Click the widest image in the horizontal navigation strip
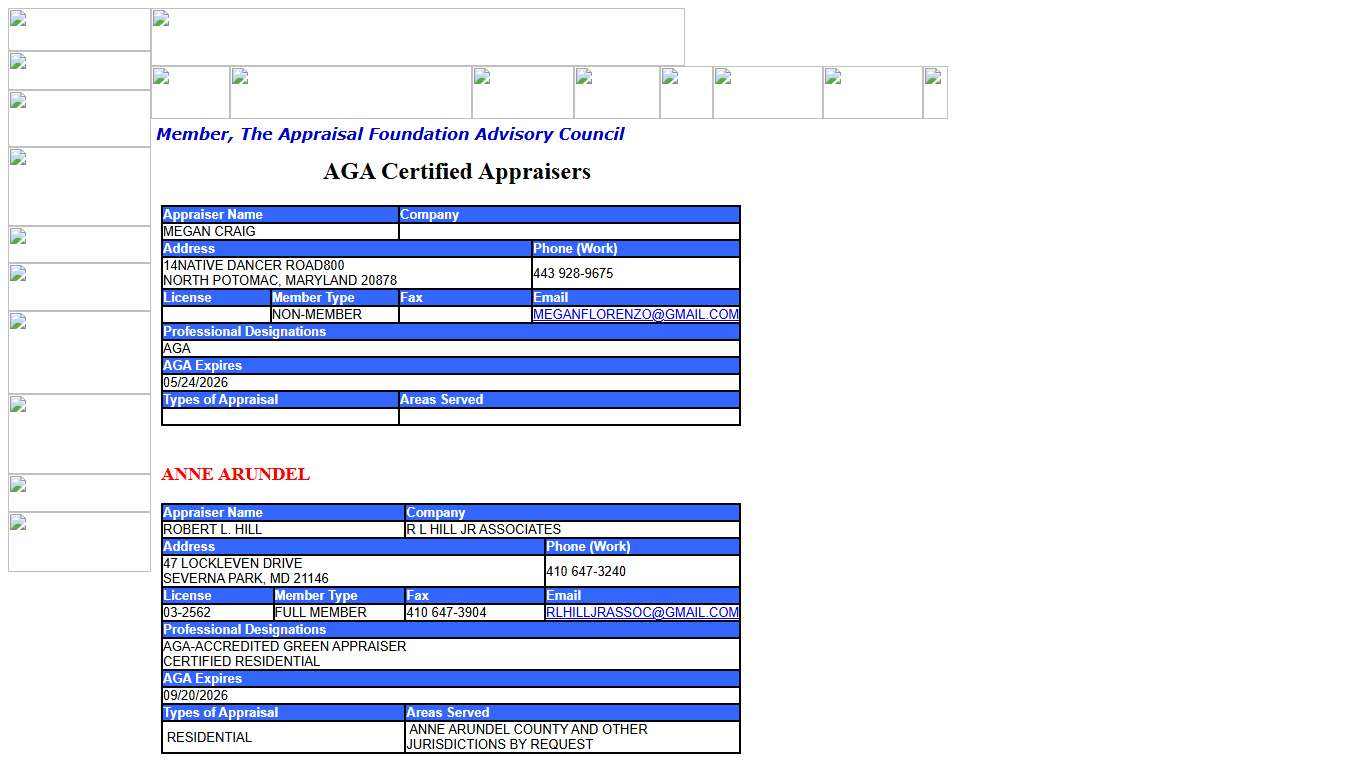Image resolution: width=1366 pixels, height=768 pixels. [350, 92]
